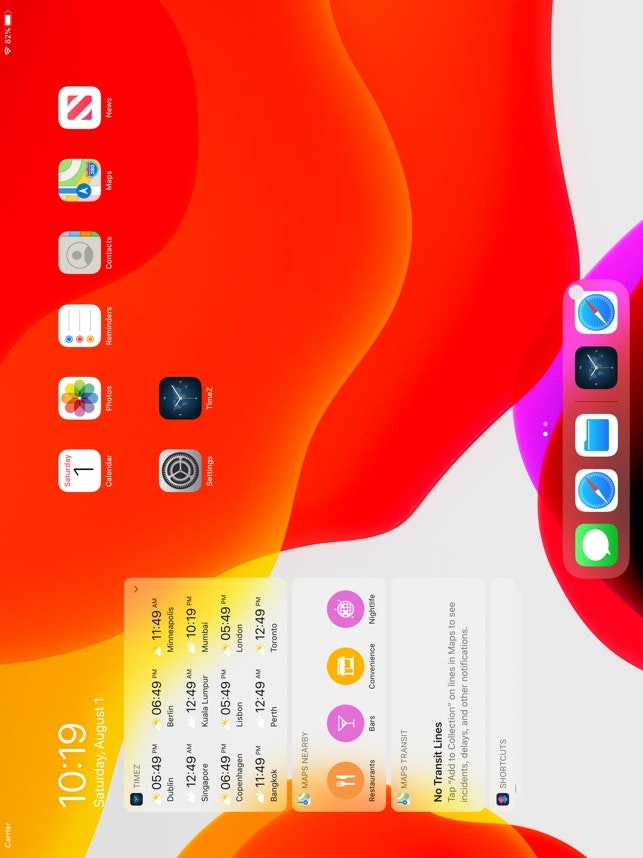Tap the Mumbai 10:19 PM entry

click(197, 627)
